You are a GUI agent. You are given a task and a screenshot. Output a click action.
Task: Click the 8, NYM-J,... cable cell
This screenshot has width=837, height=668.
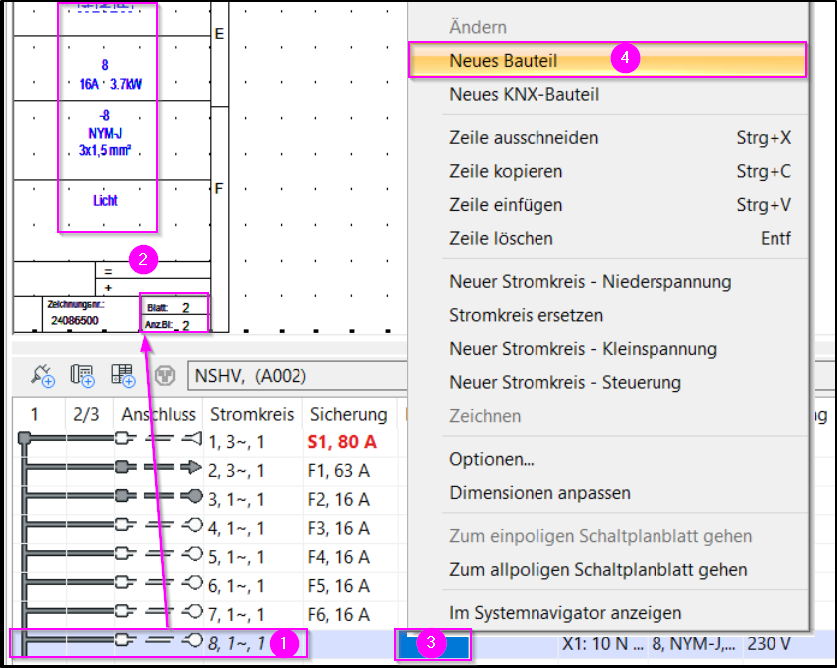point(693,644)
